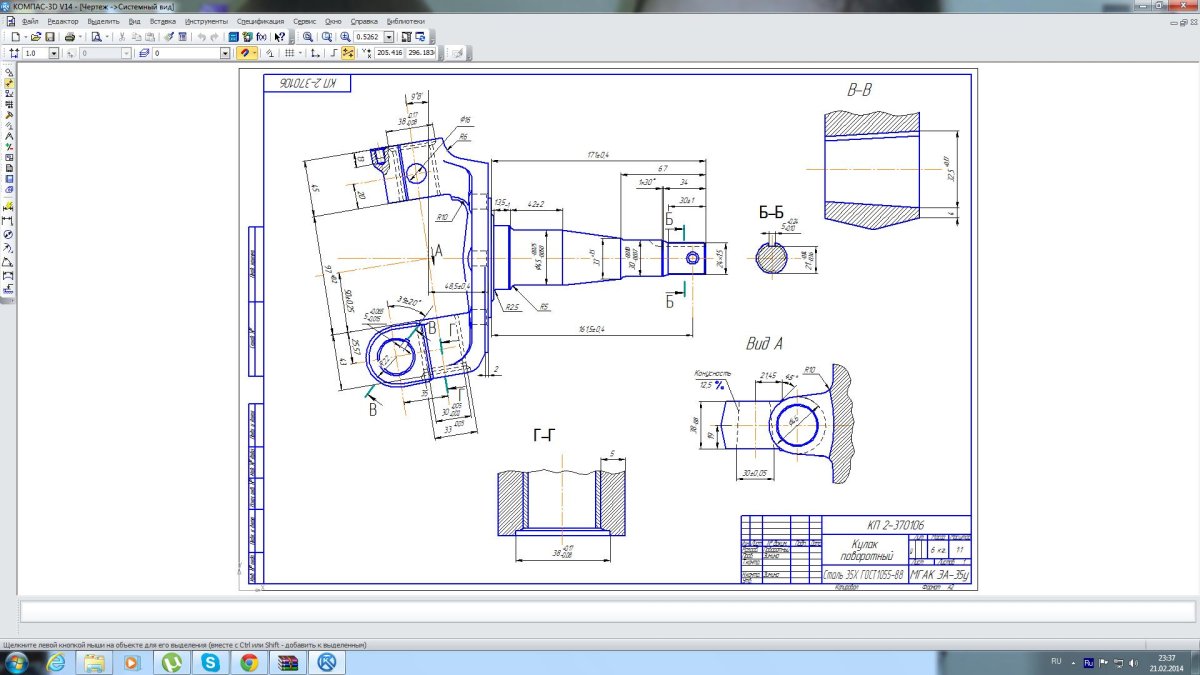Click the Undo arrow icon

(201, 36)
